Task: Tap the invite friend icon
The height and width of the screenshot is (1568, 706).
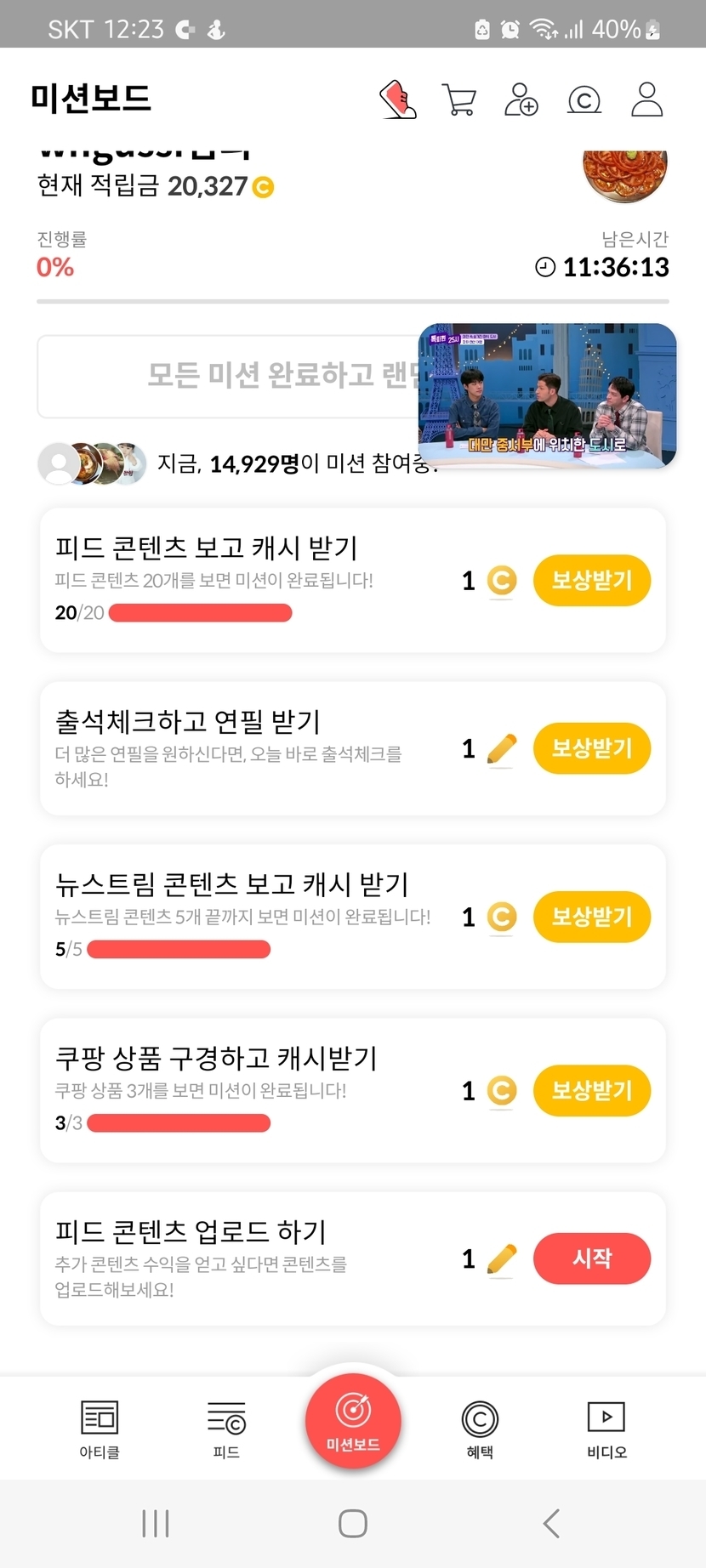Action: point(521,99)
